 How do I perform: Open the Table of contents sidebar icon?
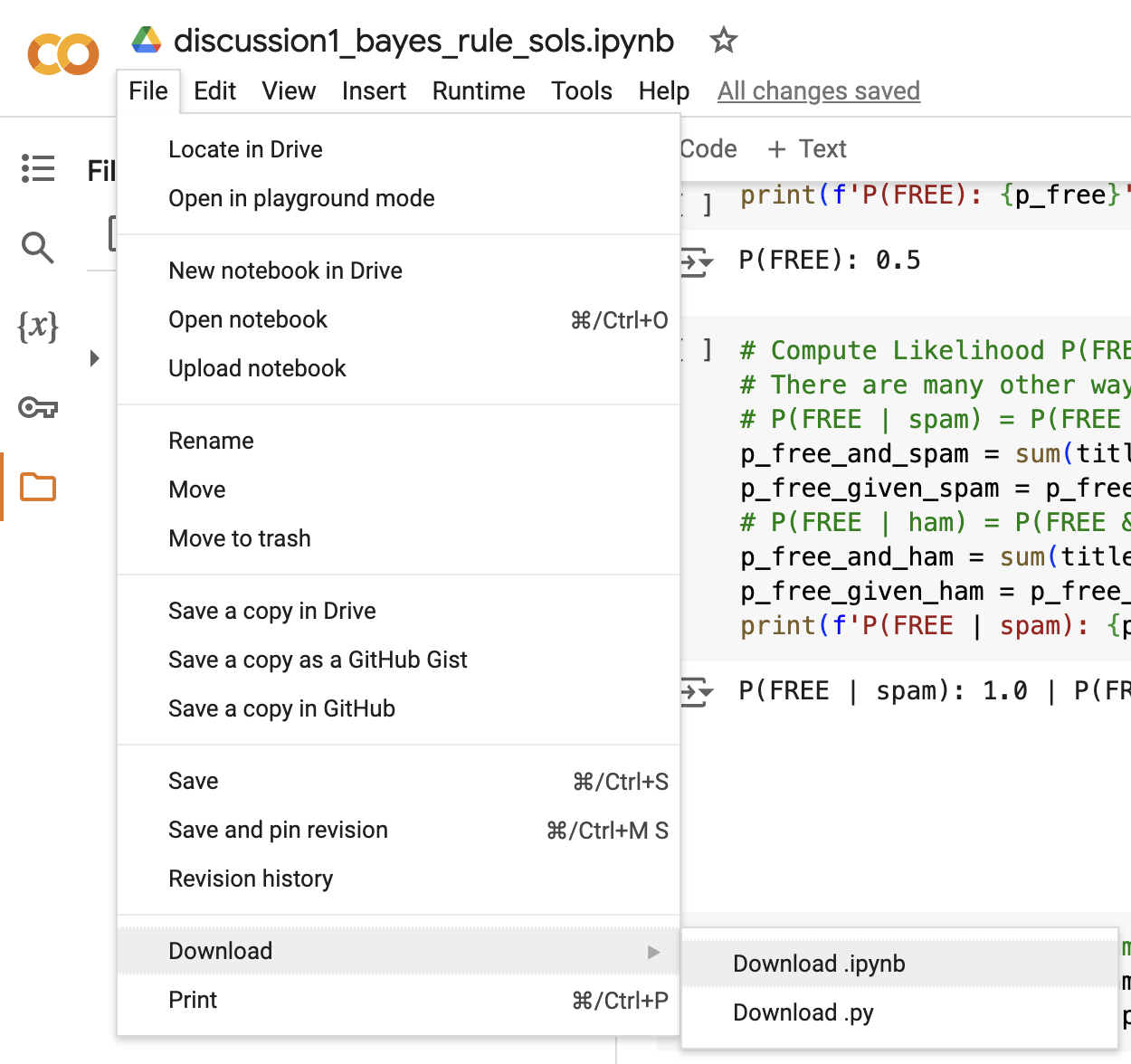(37, 168)
